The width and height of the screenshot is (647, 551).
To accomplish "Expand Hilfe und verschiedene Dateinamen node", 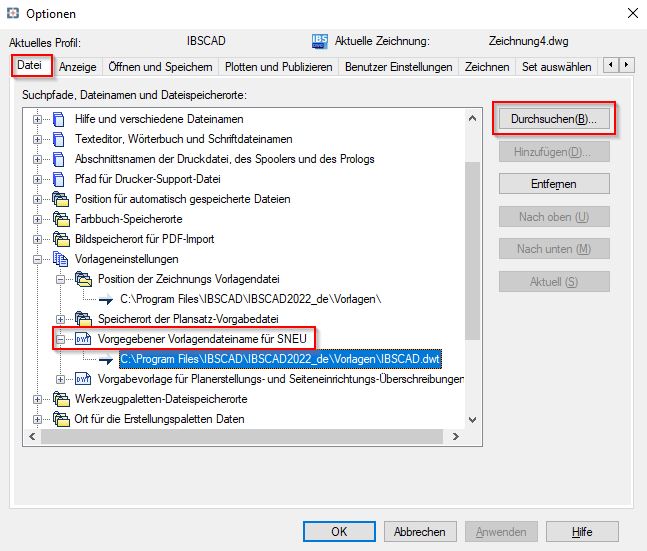I will (x=37, y=119).
